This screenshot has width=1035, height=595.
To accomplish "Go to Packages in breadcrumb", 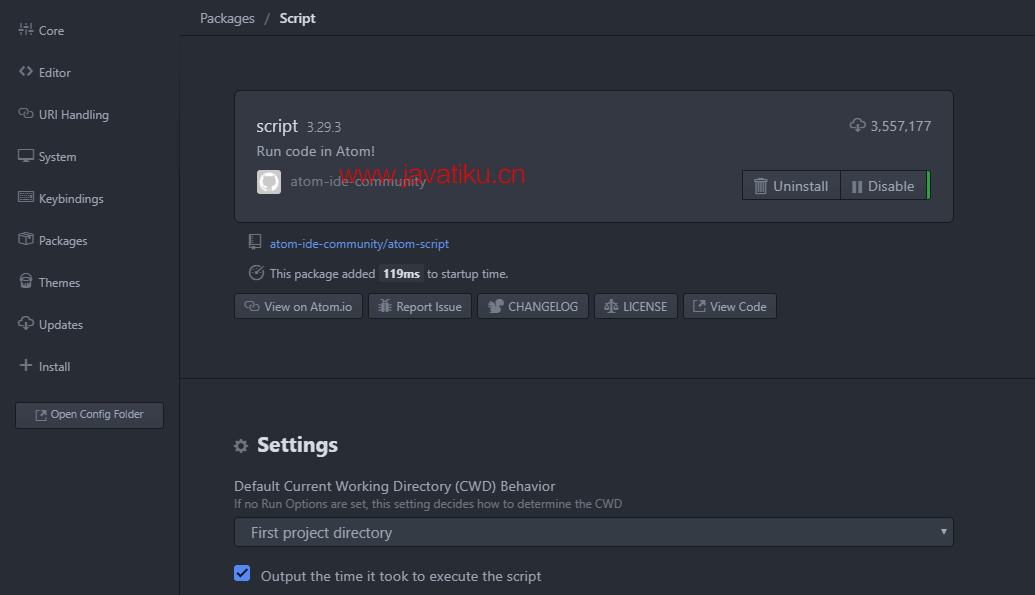I will tap(227, 18).
